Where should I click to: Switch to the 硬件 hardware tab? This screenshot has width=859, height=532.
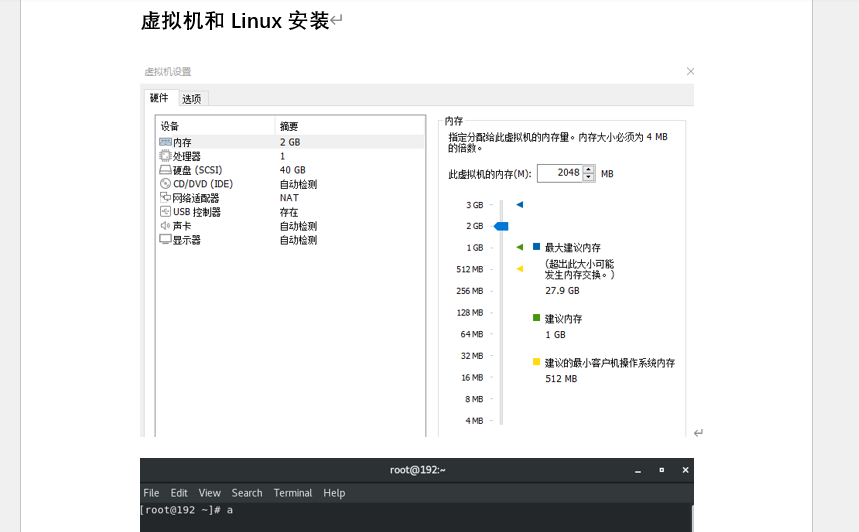pyautogui.click(x=159, y=97)
